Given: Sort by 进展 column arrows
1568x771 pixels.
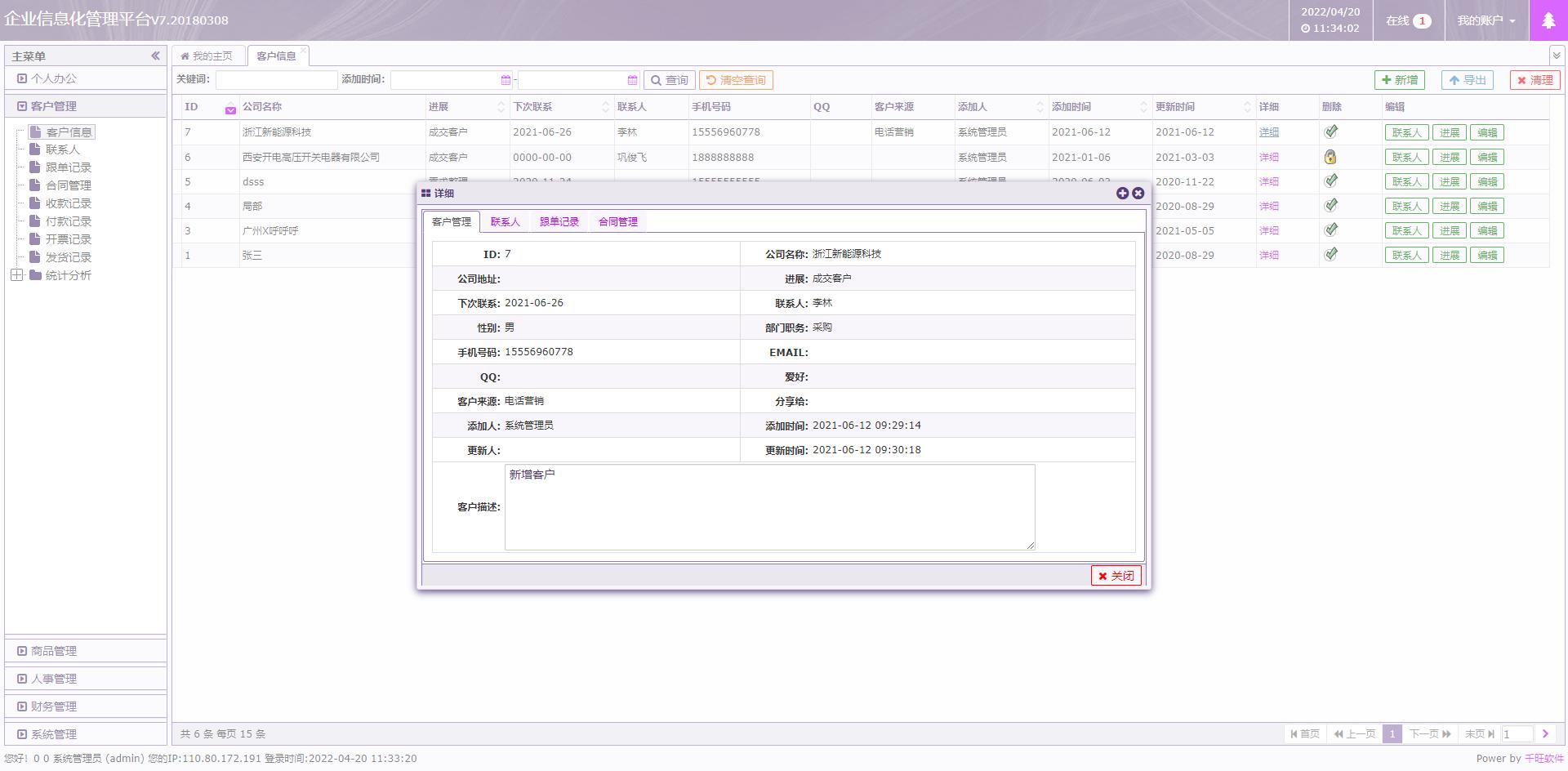Looking at the screenshot, I should [501, 107].
